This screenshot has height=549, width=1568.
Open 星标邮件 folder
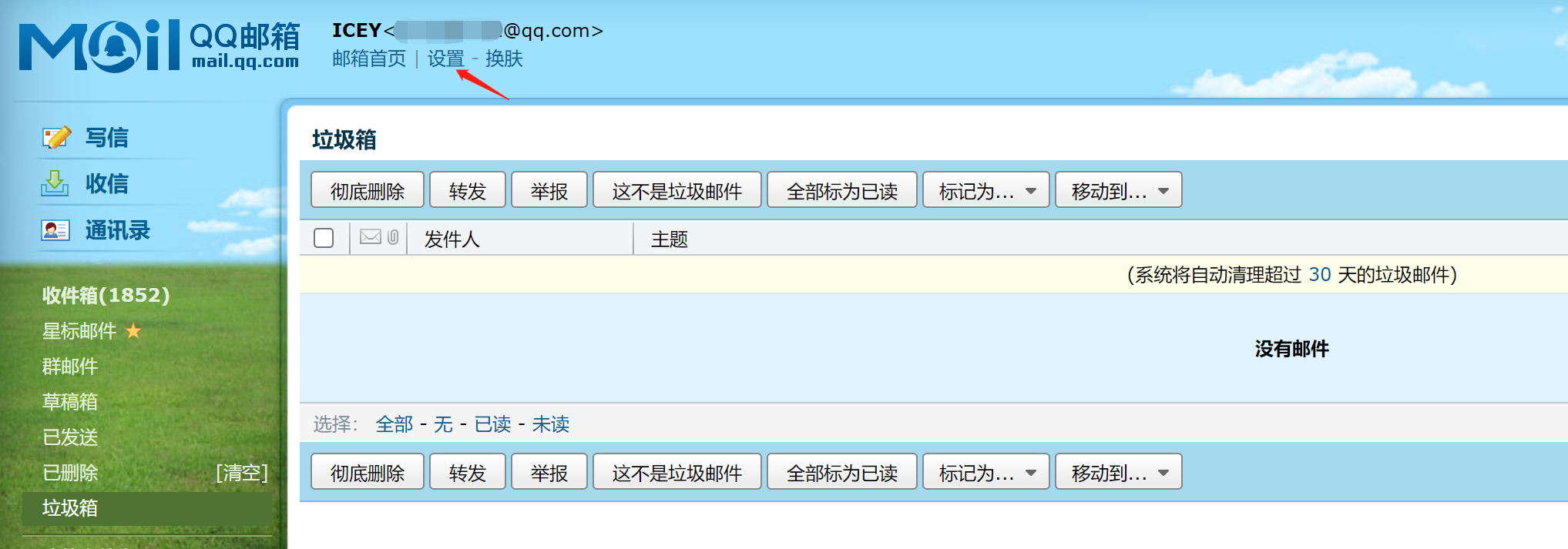(79, 331)
